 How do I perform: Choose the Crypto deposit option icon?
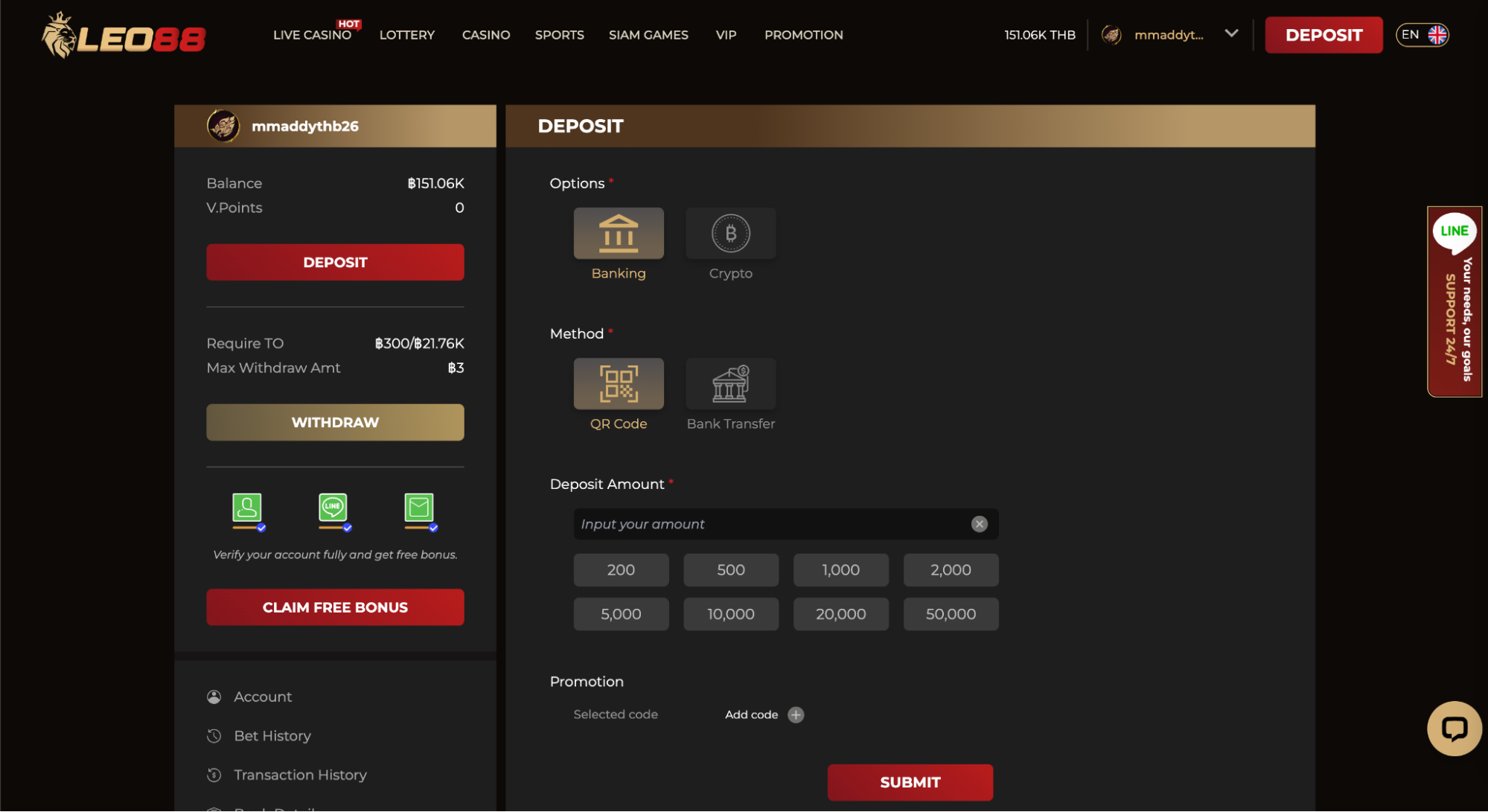pos(730,234)
